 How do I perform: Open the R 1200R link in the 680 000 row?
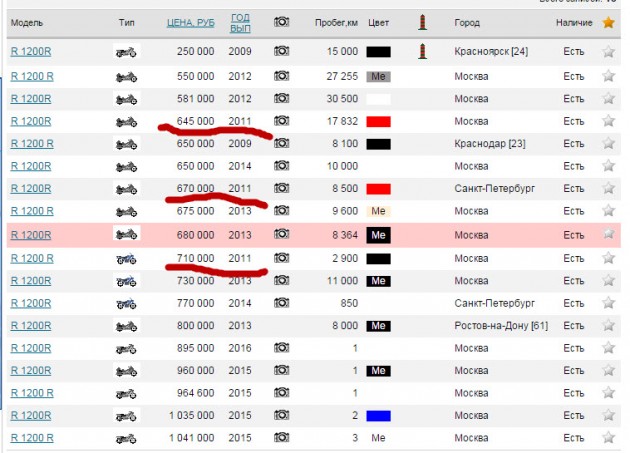coord(31,234)
